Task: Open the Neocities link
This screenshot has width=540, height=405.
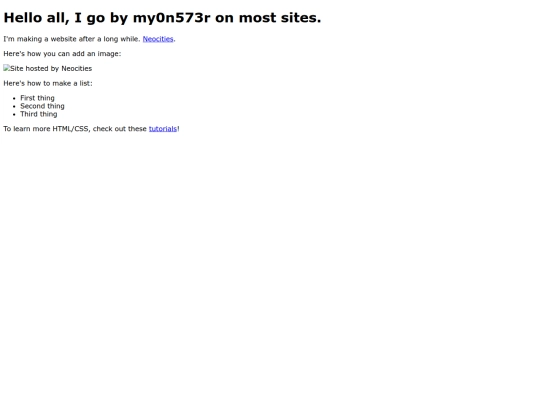Action: click(158, 39)
